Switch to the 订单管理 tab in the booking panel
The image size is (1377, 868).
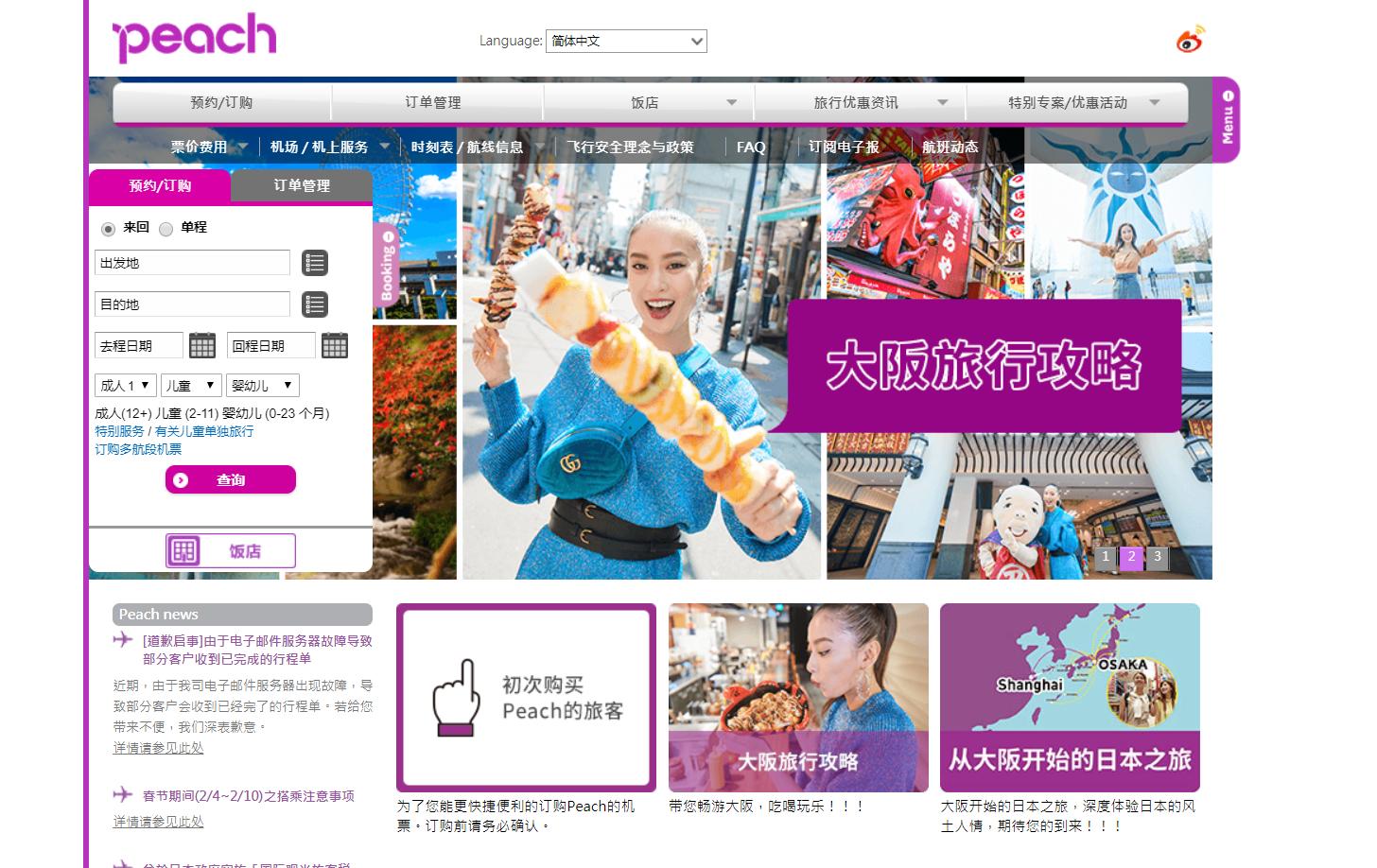pos(302,186)
